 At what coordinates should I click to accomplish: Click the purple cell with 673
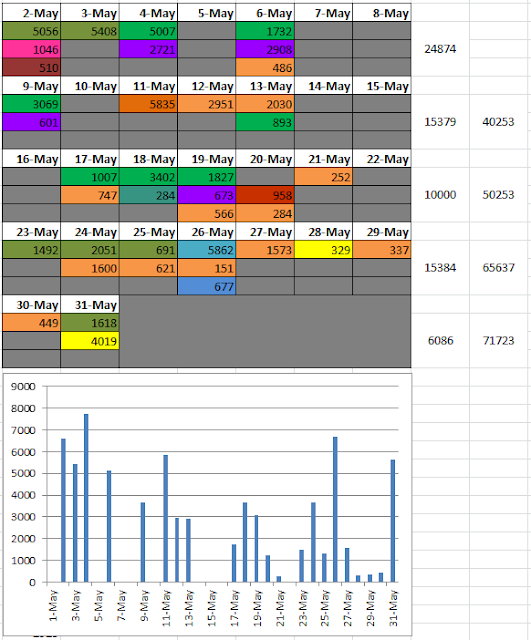[x=207, y=196]
